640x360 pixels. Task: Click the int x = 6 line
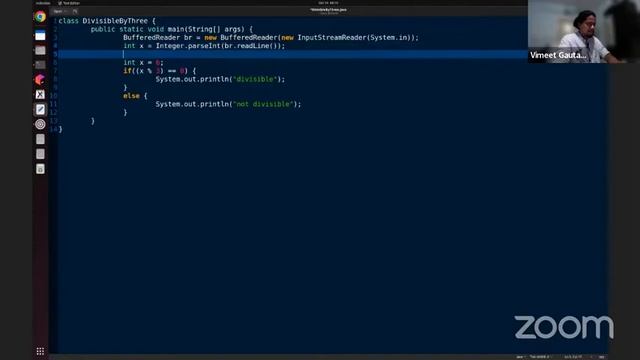click(143, 62)
